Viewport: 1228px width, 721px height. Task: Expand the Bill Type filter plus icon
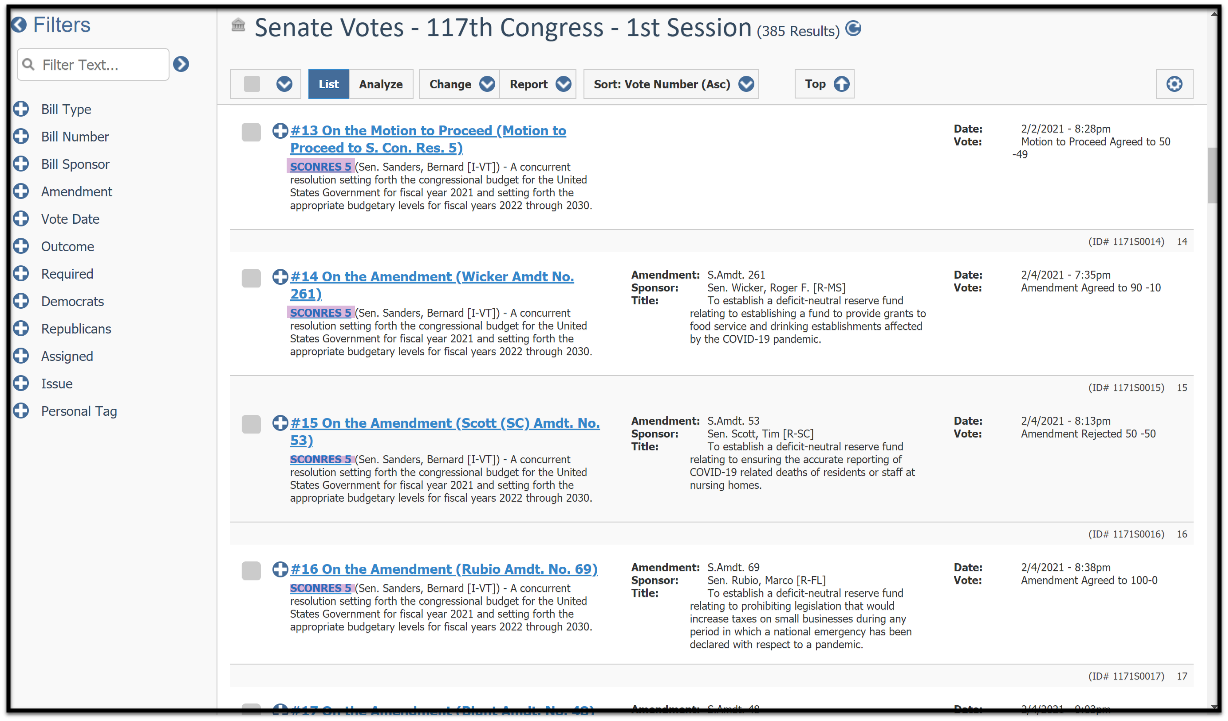pyautogui.click(x=21, y=109)
